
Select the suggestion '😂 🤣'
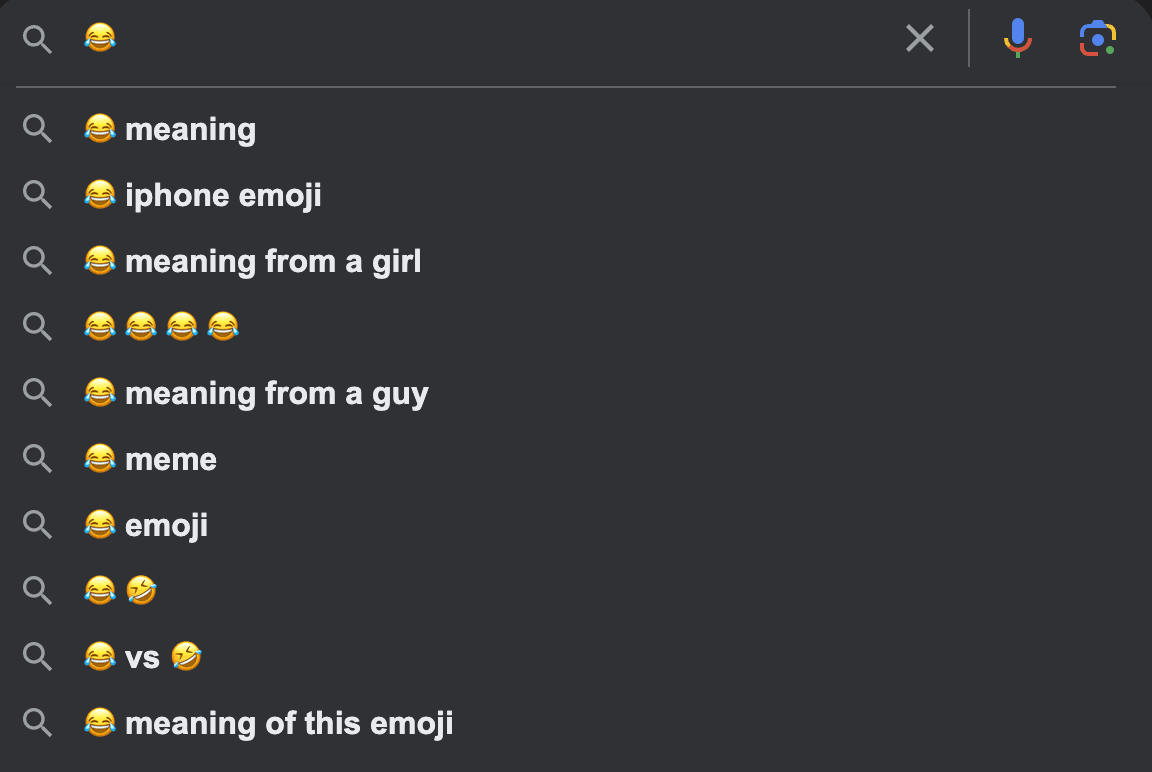(120, 591)
